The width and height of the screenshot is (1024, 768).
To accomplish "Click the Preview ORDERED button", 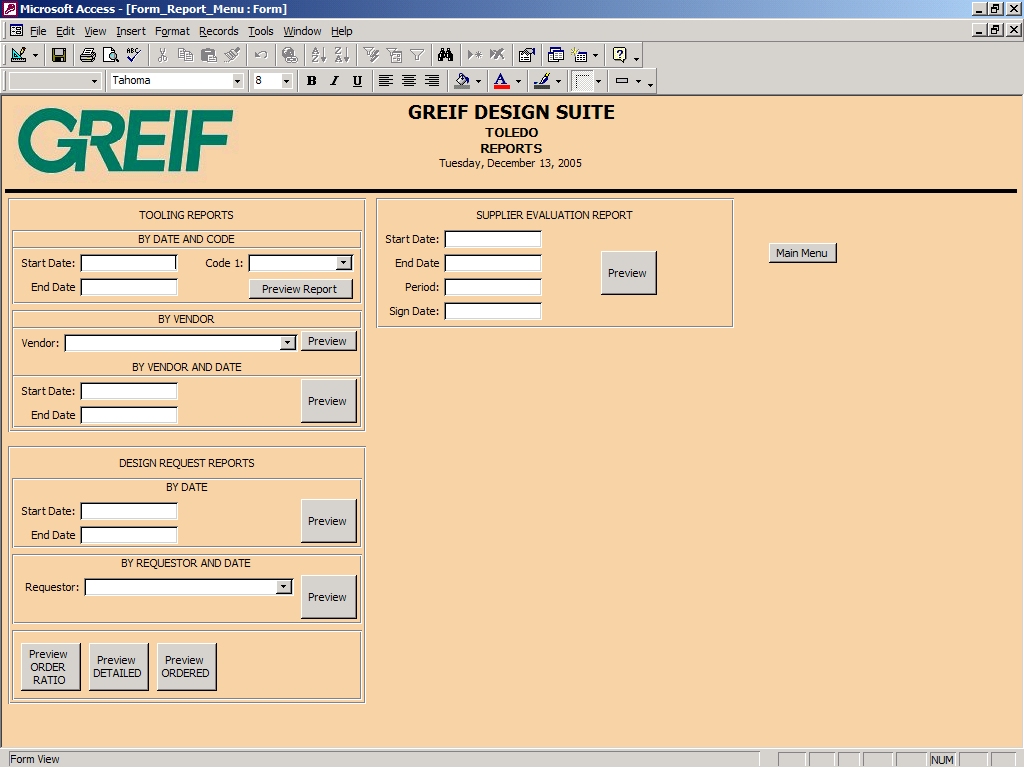I will (x=186, y=667).
